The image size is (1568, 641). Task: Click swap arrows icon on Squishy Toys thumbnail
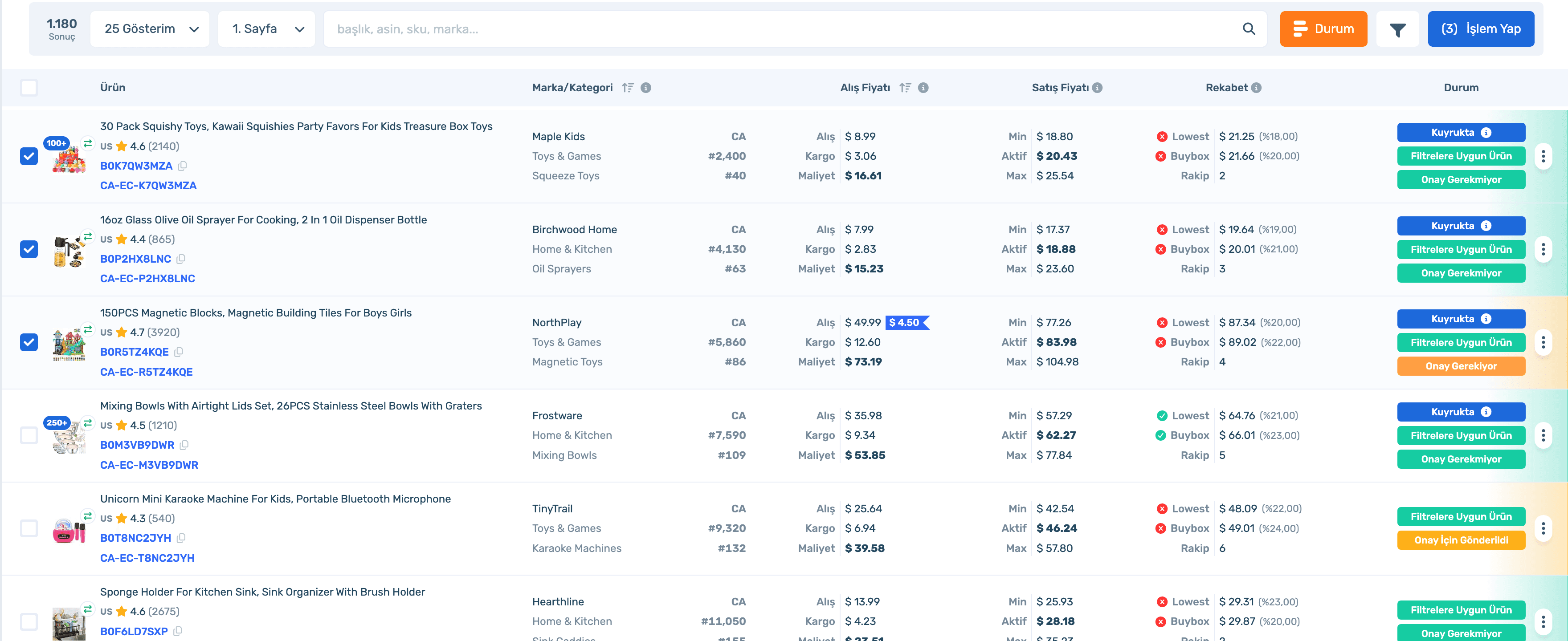tap(88, 143)
